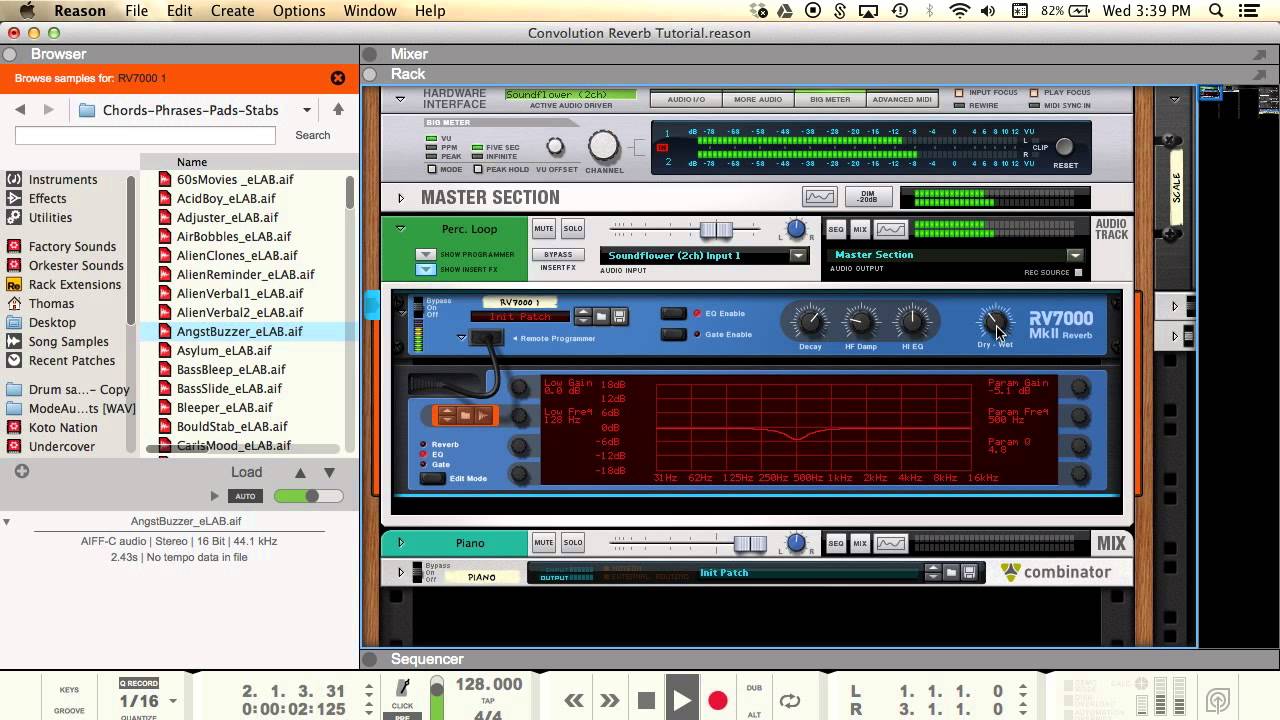
Task: Select Effects in the browser sidebar
Action: click(x=47, y=199)
